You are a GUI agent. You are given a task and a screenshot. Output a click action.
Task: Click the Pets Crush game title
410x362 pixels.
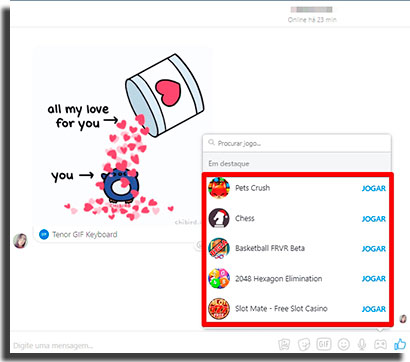[x=253, y=188]
